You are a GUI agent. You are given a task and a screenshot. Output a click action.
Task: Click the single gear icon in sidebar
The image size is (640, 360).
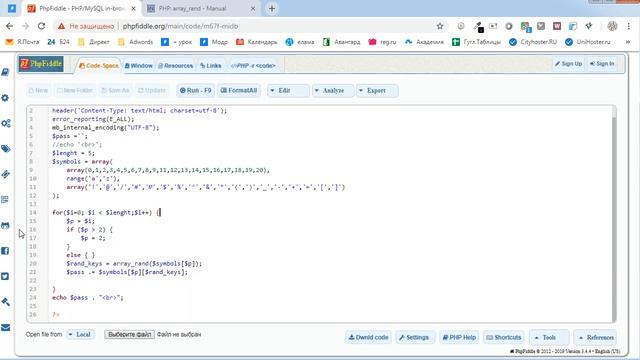[x=5, y=98]
